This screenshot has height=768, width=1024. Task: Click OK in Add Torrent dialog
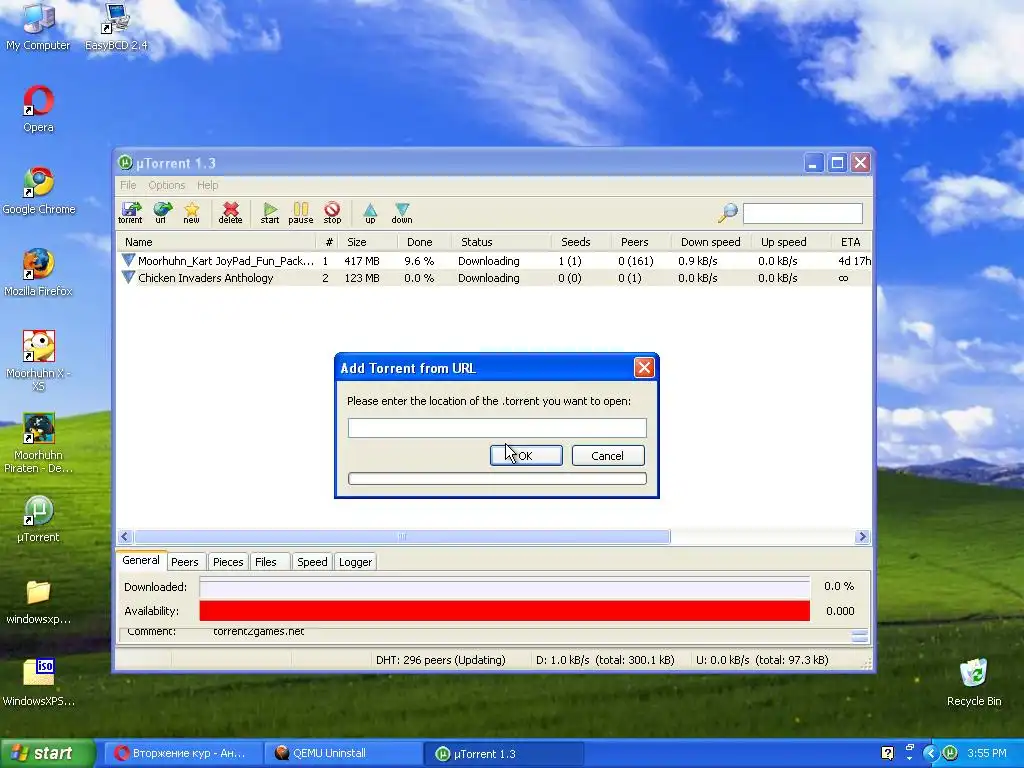[526, 456]
